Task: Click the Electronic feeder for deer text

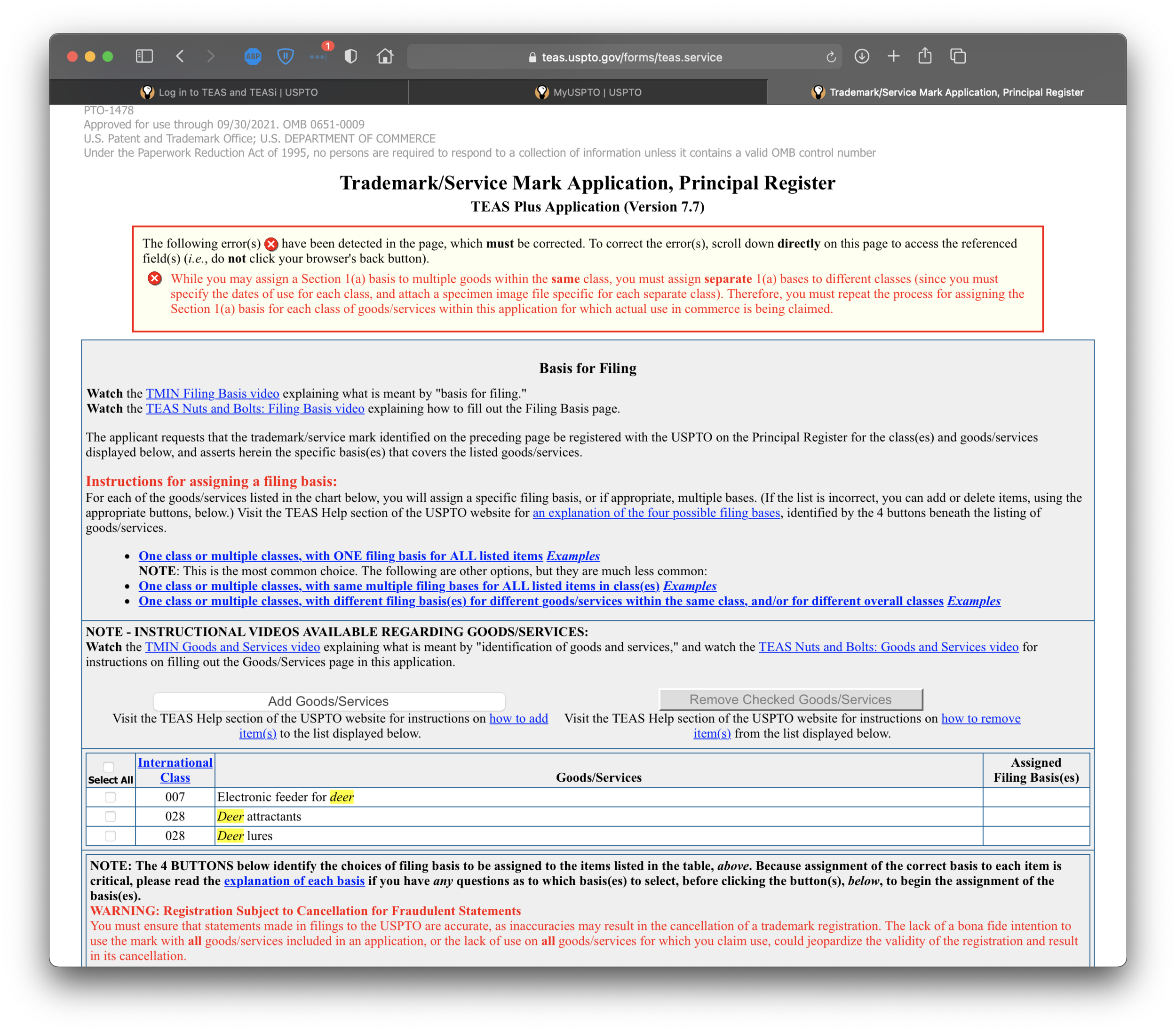Action: [286, 797]
